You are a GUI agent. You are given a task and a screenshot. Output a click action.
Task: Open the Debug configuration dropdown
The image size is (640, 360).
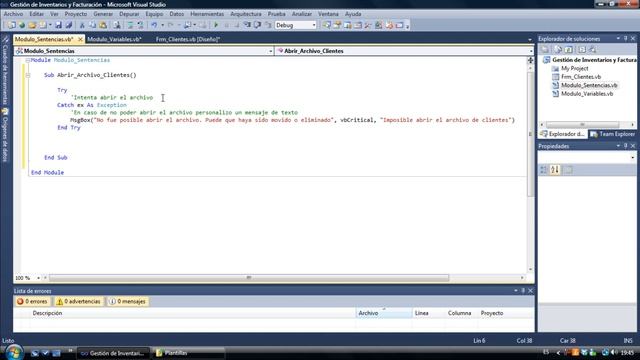coord(313,25)
